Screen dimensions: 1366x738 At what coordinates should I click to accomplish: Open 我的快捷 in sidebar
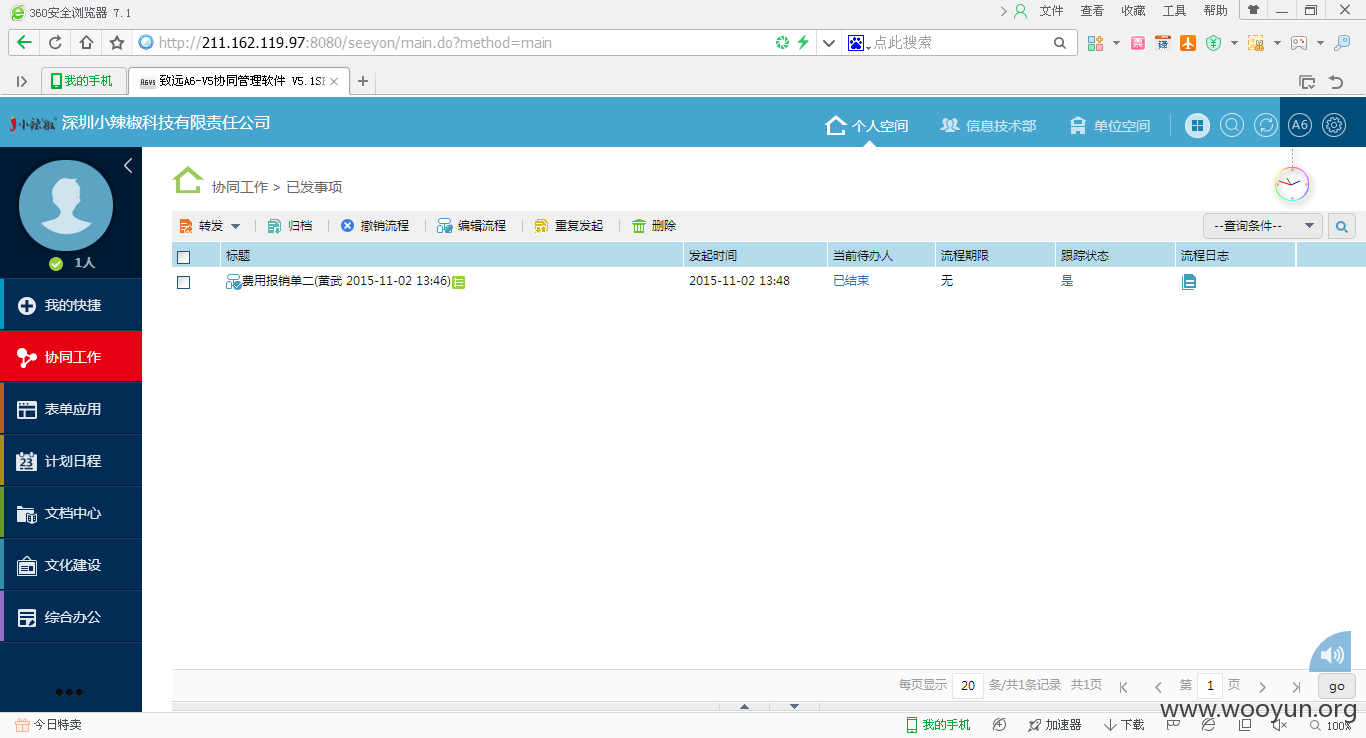pos(71,305)
